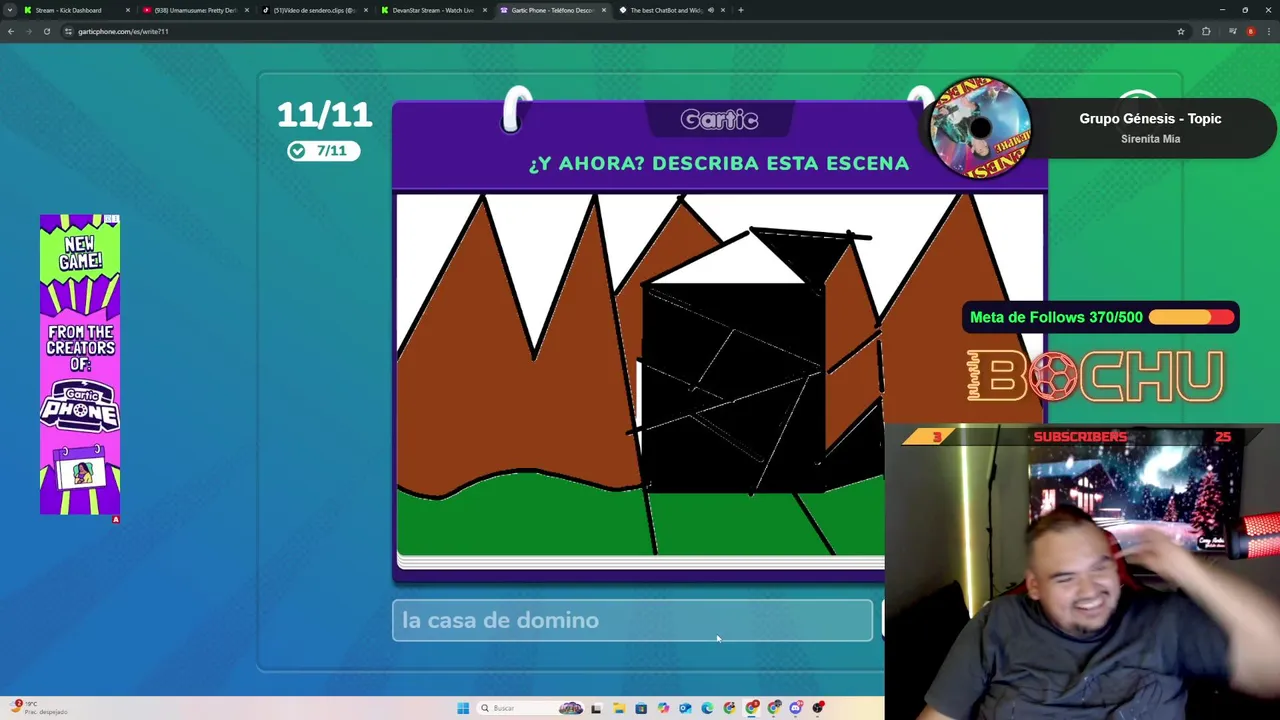Click the Meta de Follows progress bar
Image resolution: width=1280 pixels, height=720 pixels.
(x=1192, y=317)
